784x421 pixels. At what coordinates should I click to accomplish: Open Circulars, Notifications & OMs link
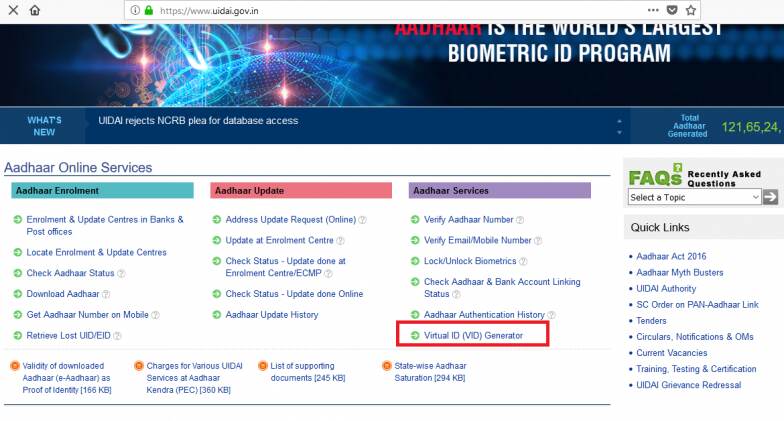[694, 336]
